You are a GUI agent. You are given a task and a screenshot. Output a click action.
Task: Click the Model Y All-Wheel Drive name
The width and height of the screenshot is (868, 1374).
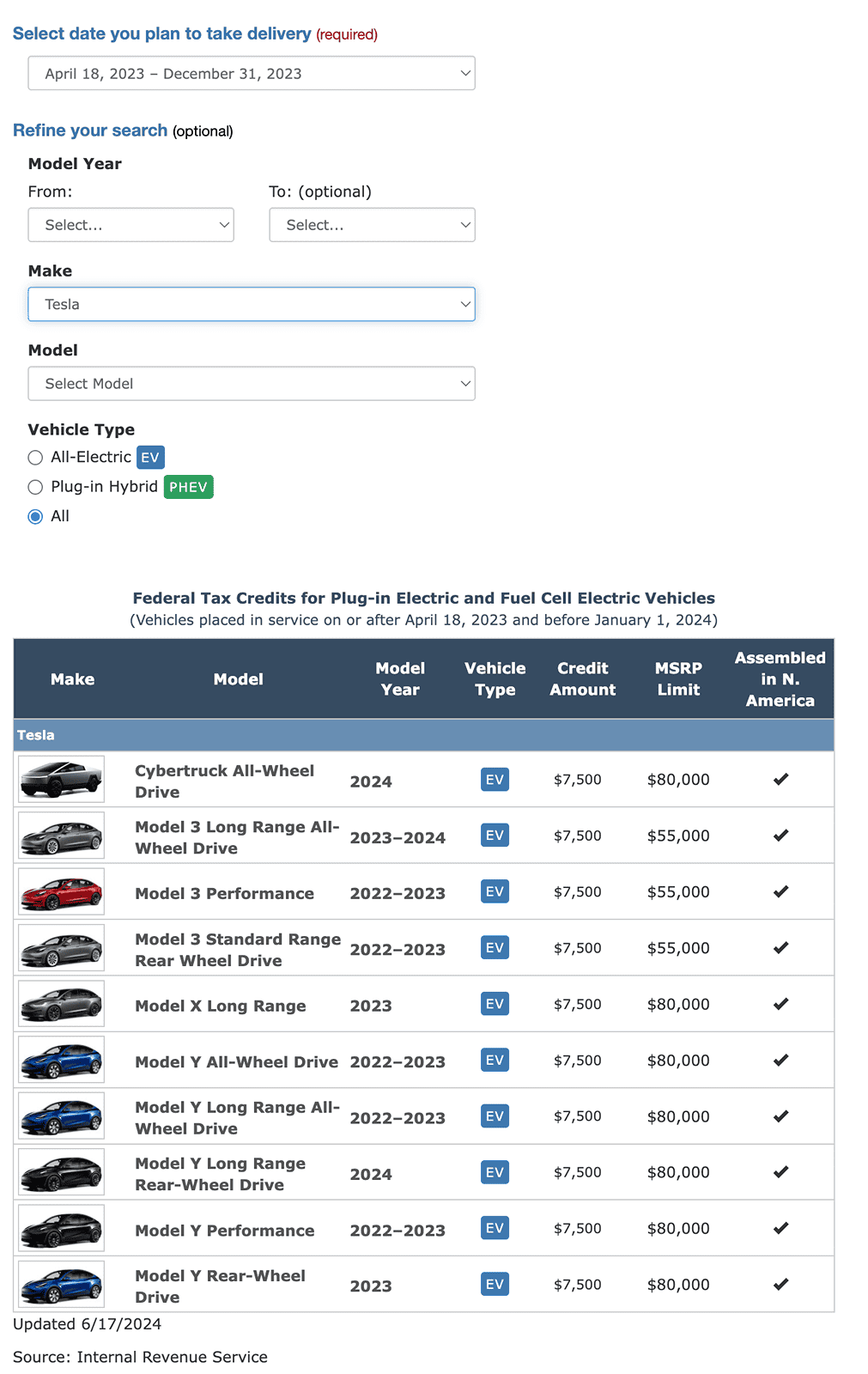236,1062
